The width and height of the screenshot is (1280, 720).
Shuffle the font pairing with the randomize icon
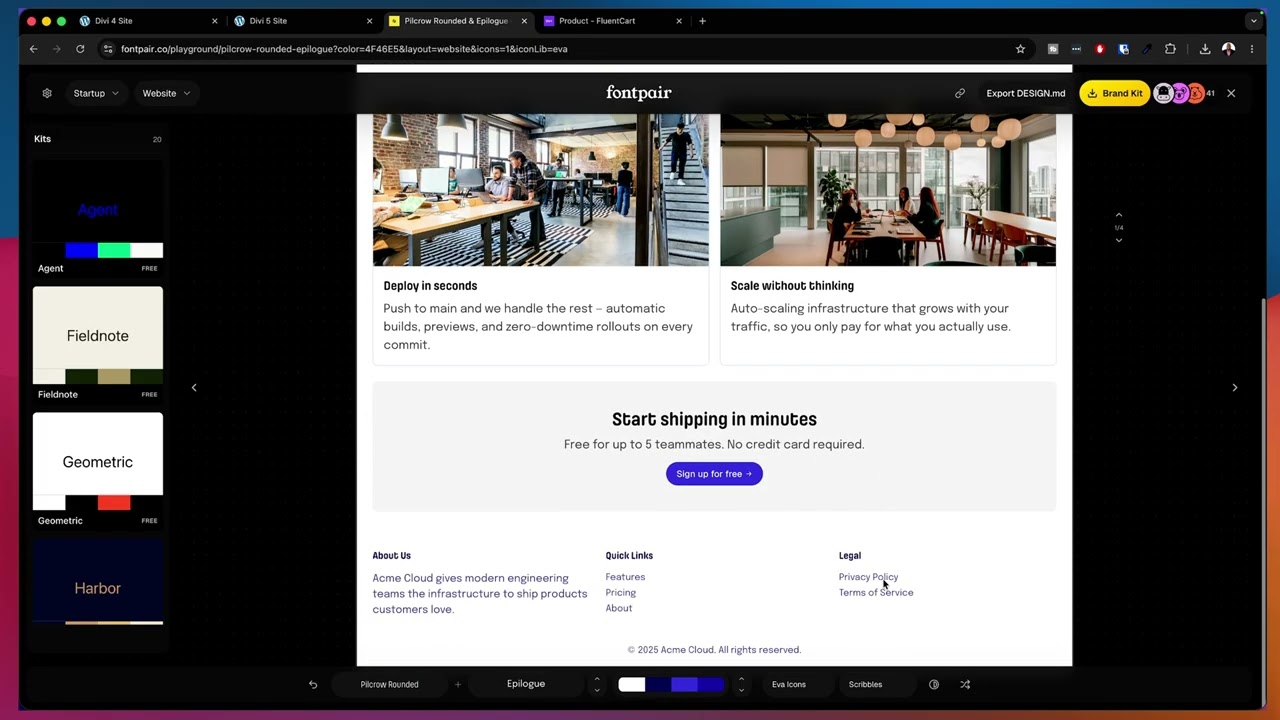tap(965, 685)
